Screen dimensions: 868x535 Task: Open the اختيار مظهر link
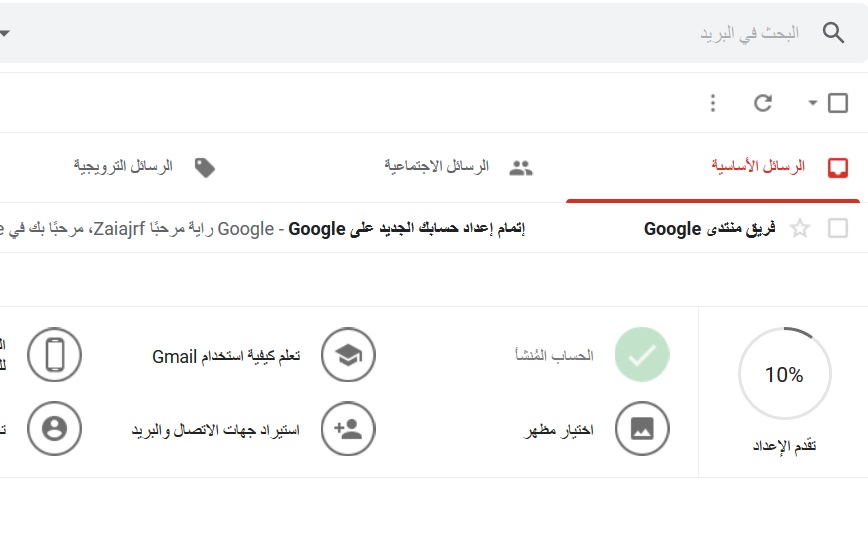click(x=559, y=430)
